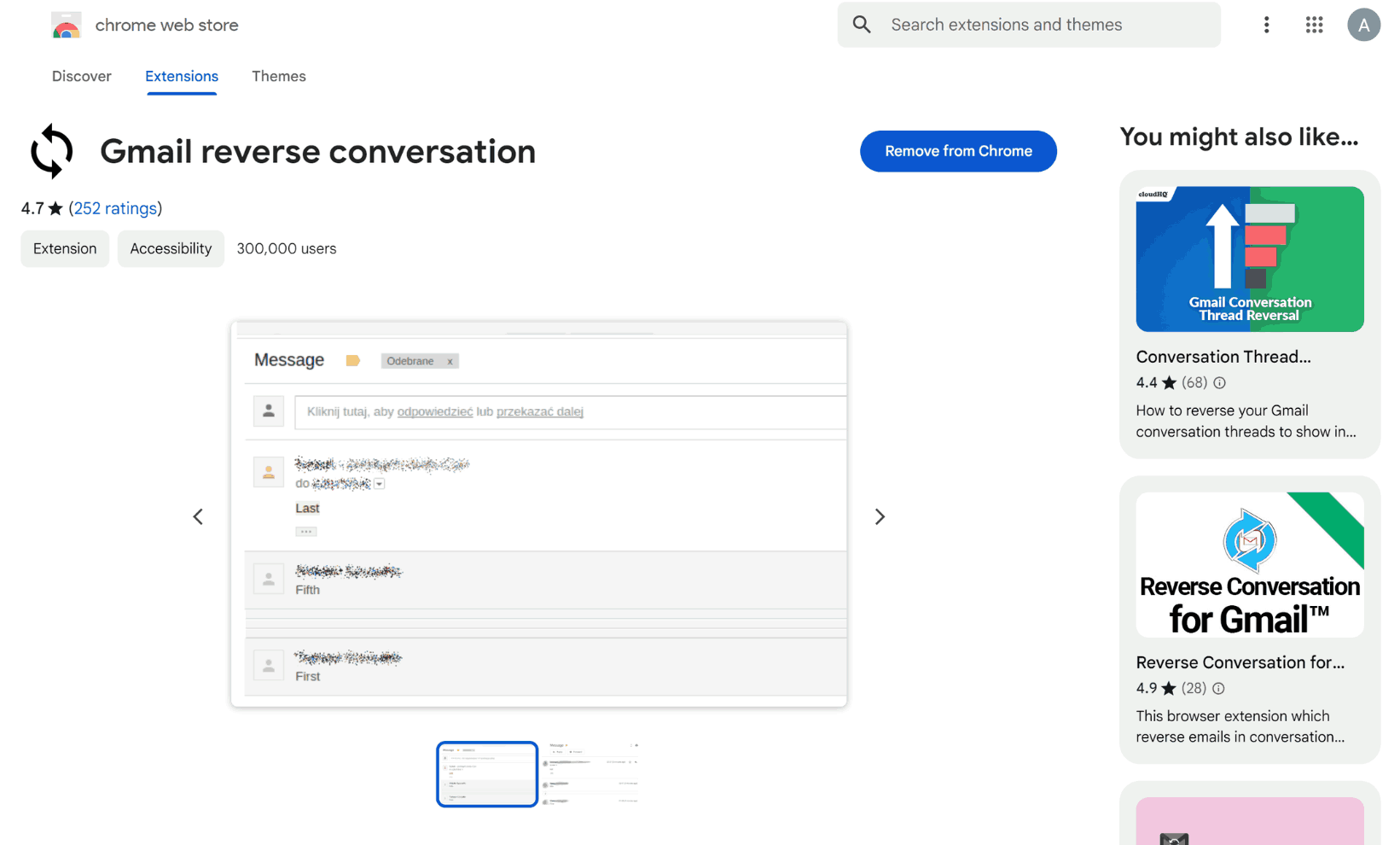The height and width of the screenshot is (845, 1400).
Task: Open the Conversation Thread... suggestion title
Action: (x=1223, y=357)
